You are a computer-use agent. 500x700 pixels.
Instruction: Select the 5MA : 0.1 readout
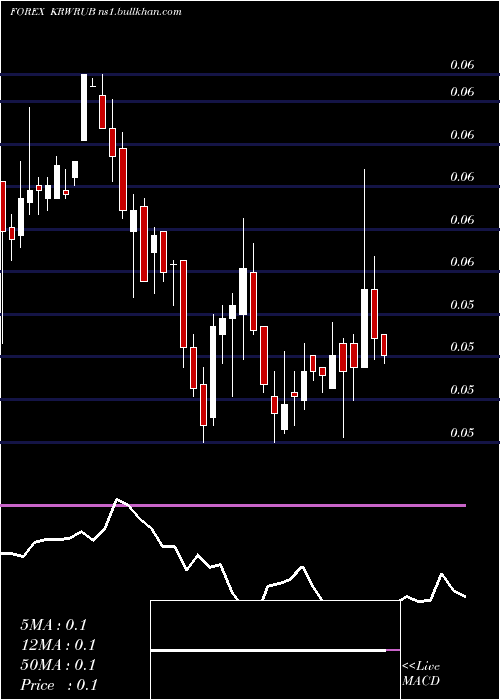pos(53,625)
